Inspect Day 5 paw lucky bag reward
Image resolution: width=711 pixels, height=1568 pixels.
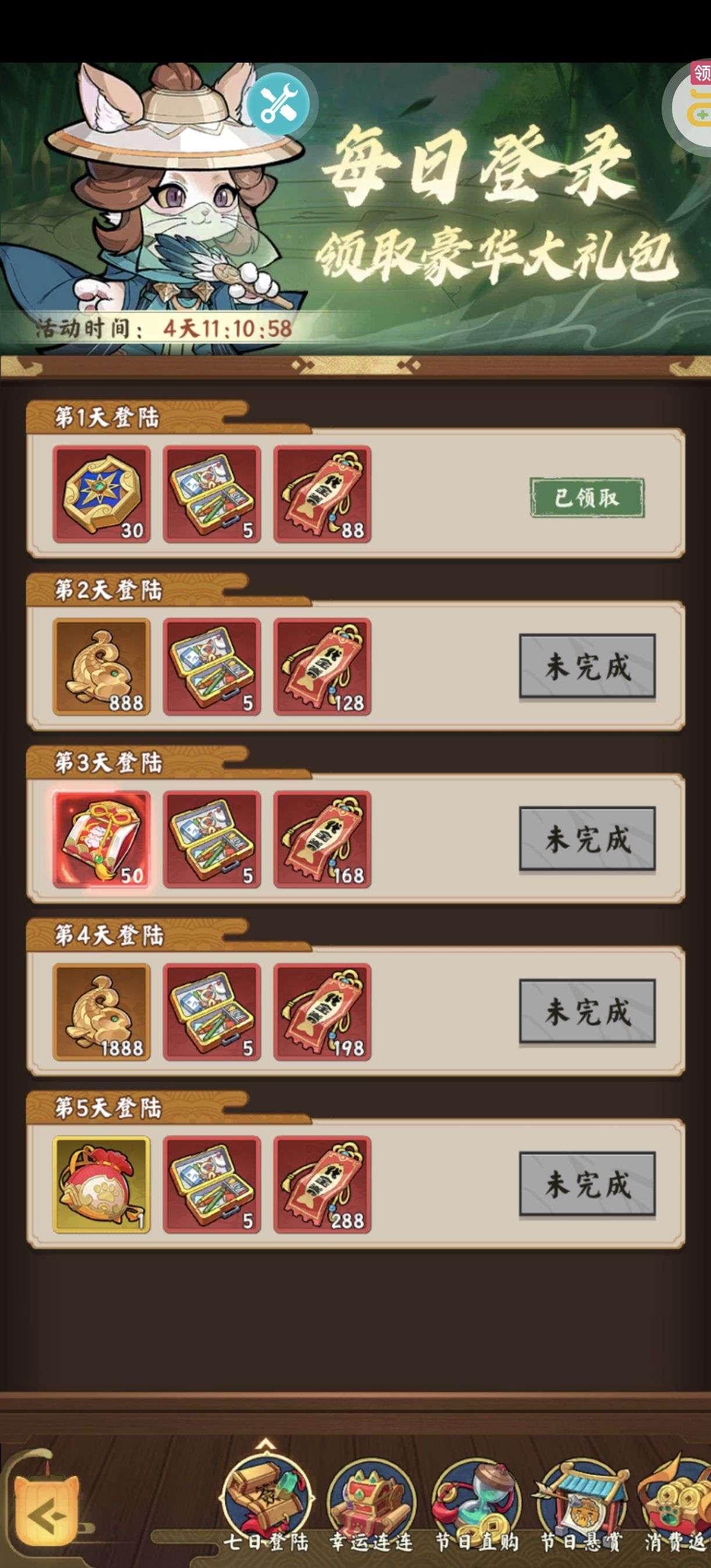coord(102,1184)
